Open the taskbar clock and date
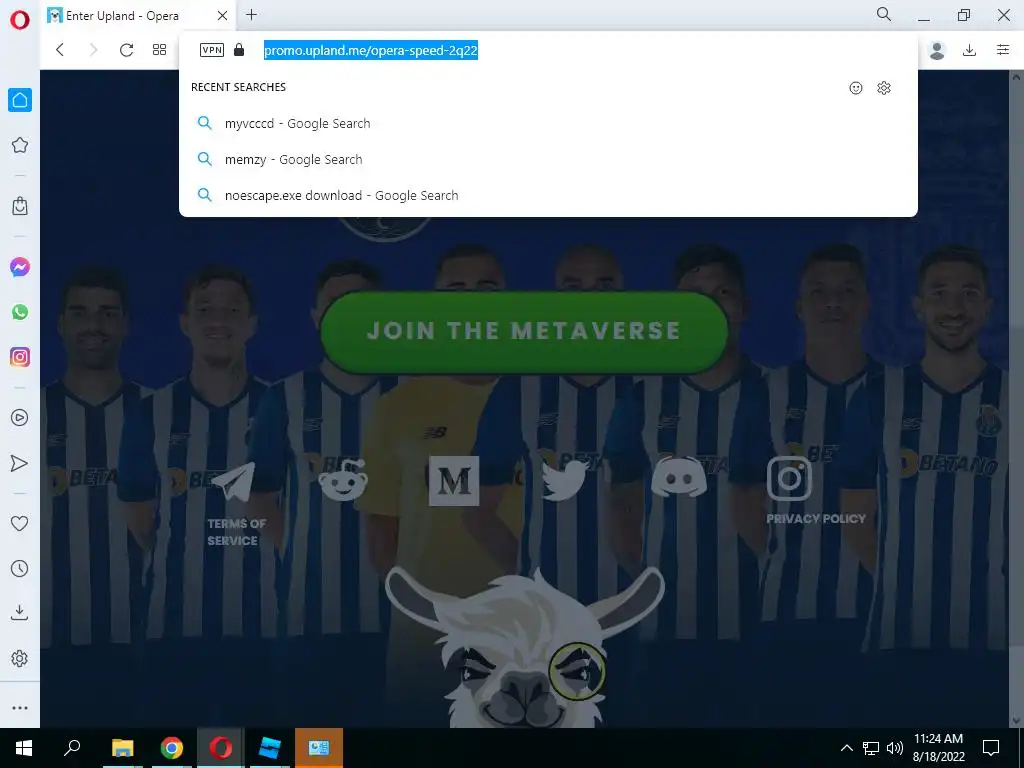Screen dimensions: 1024x768 938,748
